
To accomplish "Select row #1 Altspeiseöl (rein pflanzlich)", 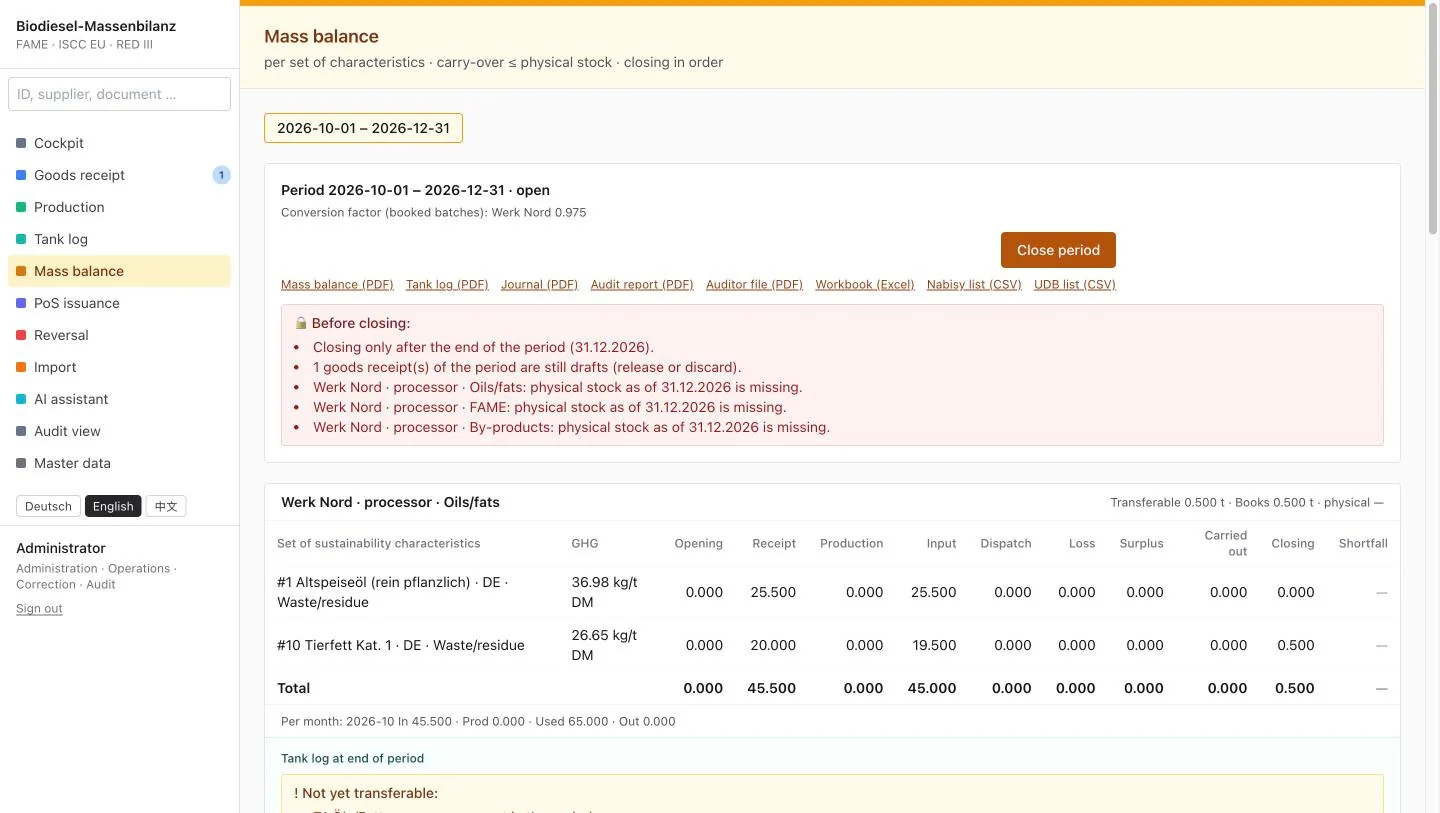I will click(832, 592).
